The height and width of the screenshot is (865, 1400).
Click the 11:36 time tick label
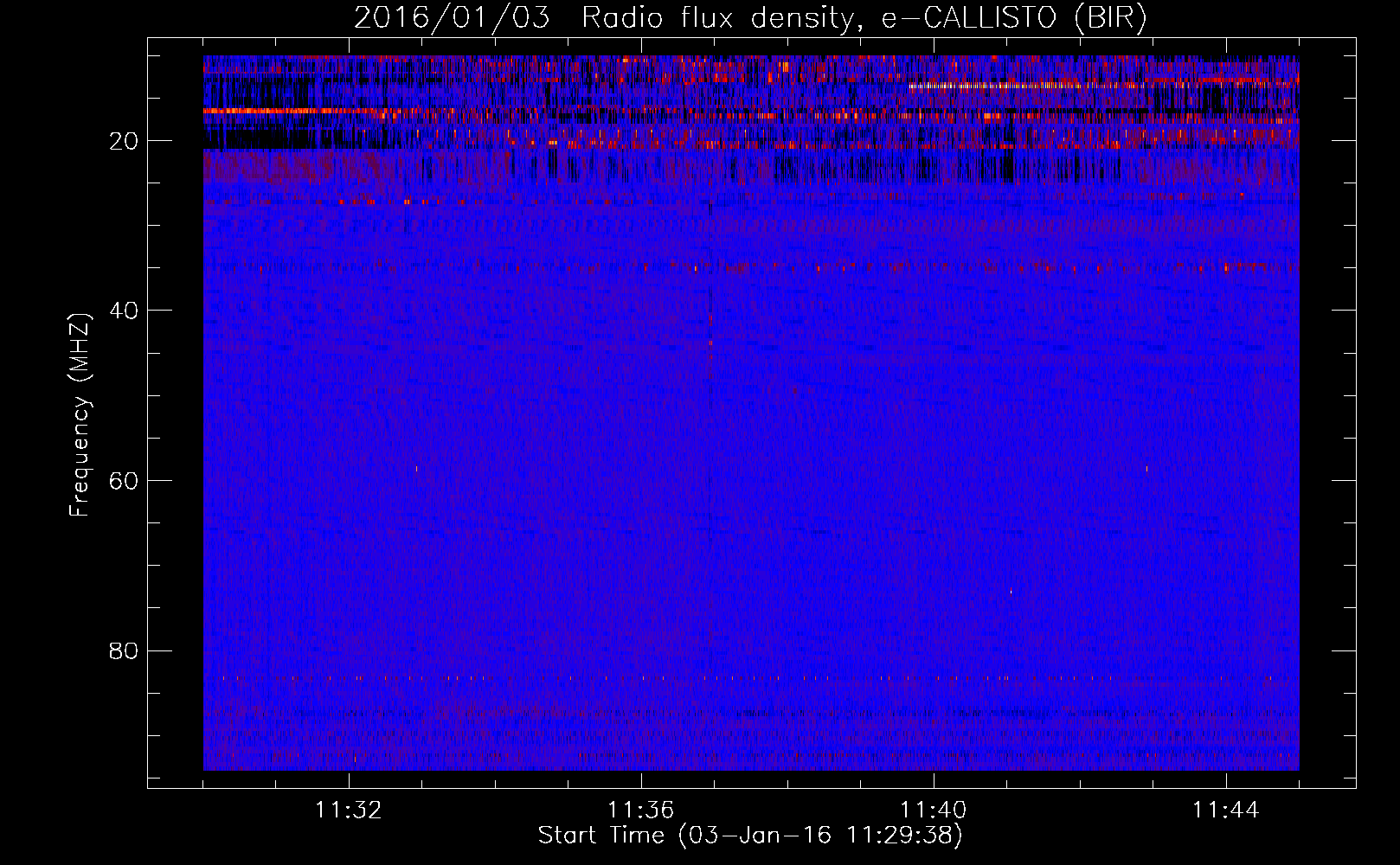click(641, 811)
